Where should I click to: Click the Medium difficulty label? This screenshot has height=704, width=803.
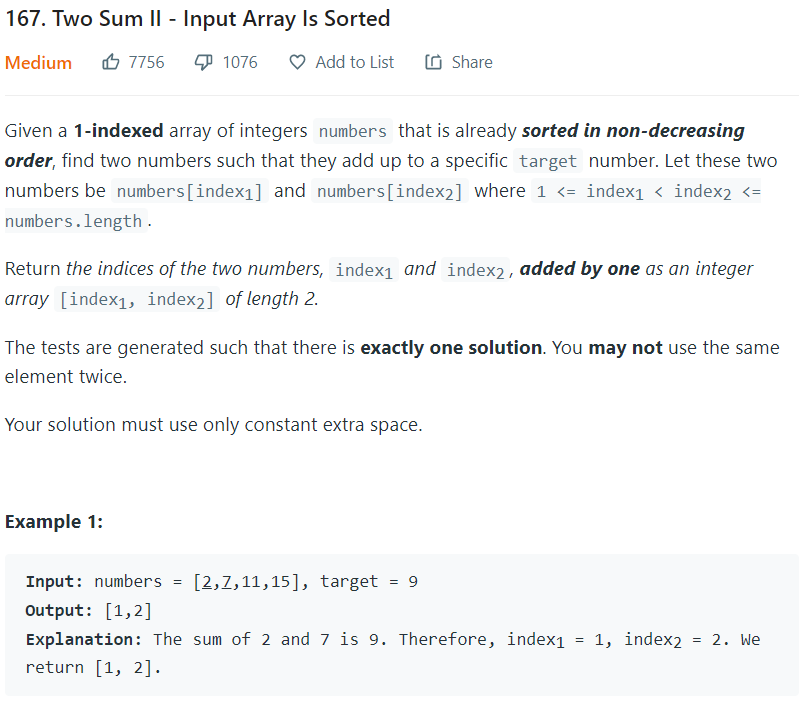38,63
